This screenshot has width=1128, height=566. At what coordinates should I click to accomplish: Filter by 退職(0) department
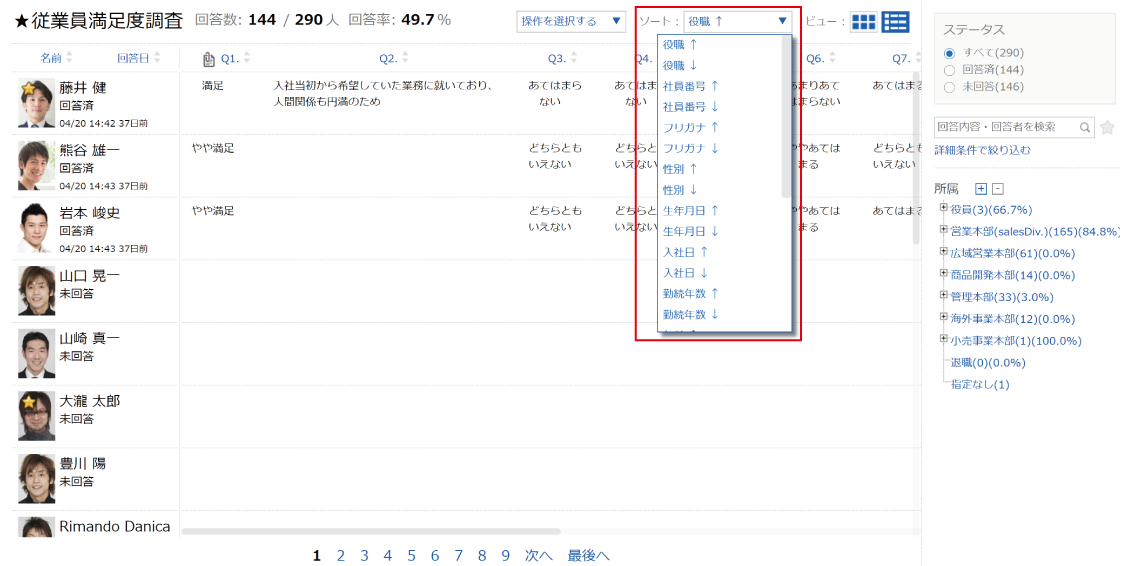pos(988,362)
